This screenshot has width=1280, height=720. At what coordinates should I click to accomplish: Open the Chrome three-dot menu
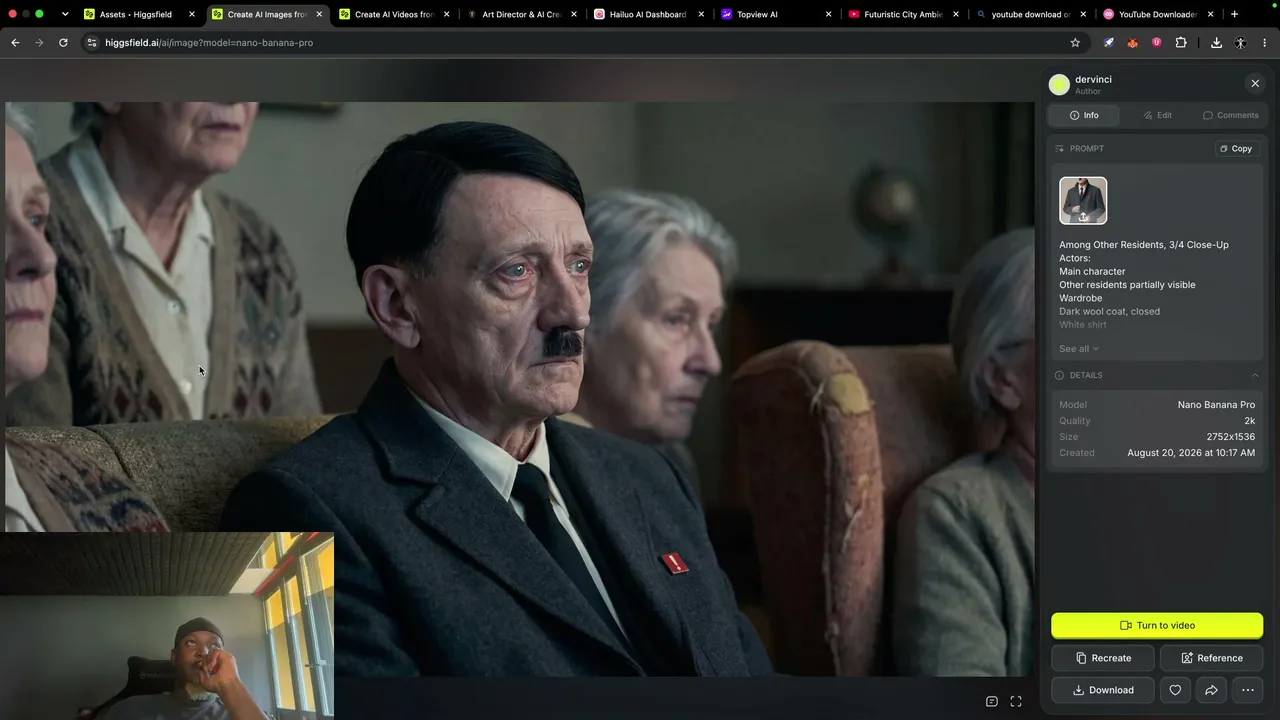(1264, 43)
